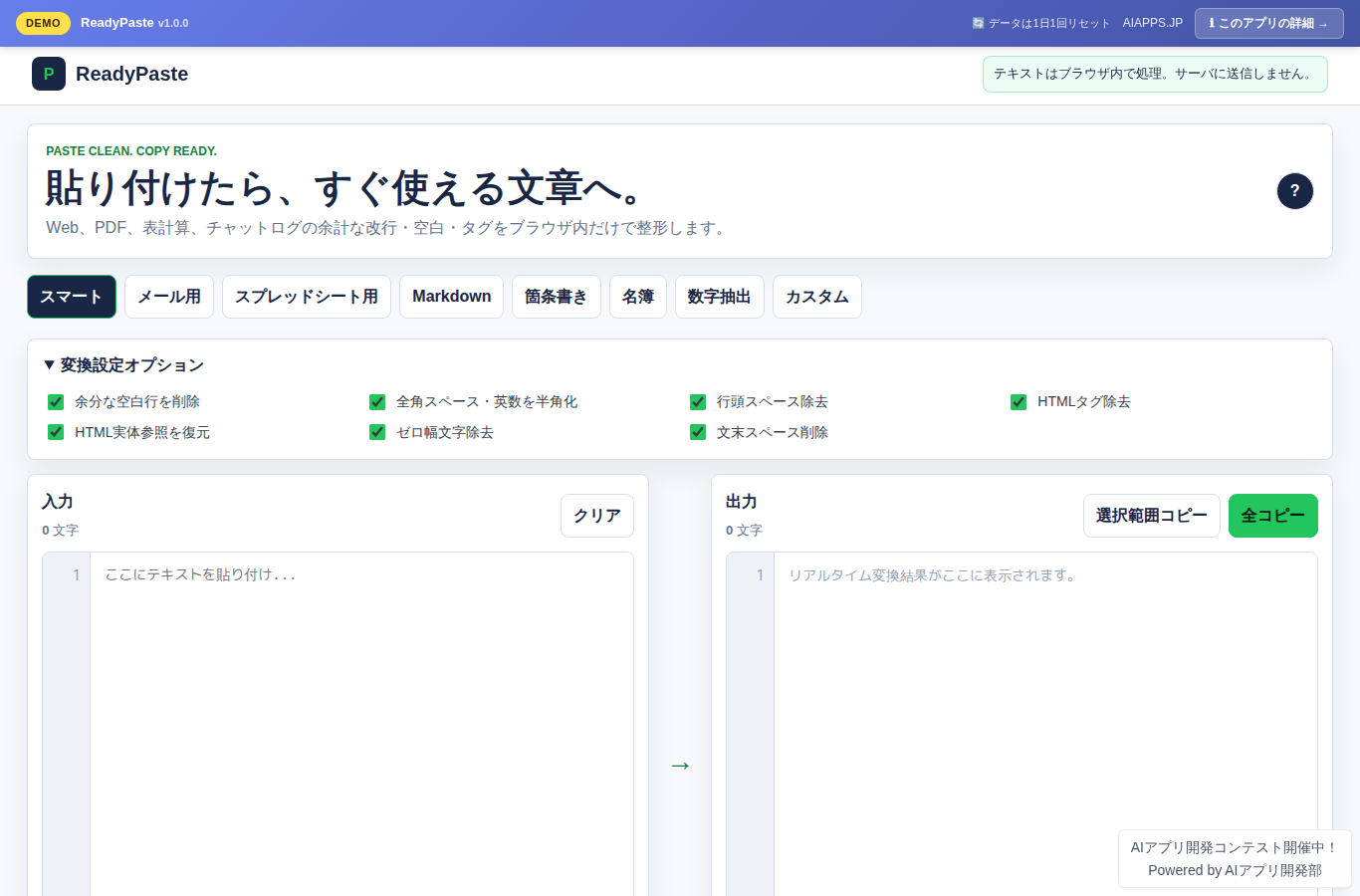Select the スマート preset tab
The image size is (1360, 896).
[x=72, y=297]
